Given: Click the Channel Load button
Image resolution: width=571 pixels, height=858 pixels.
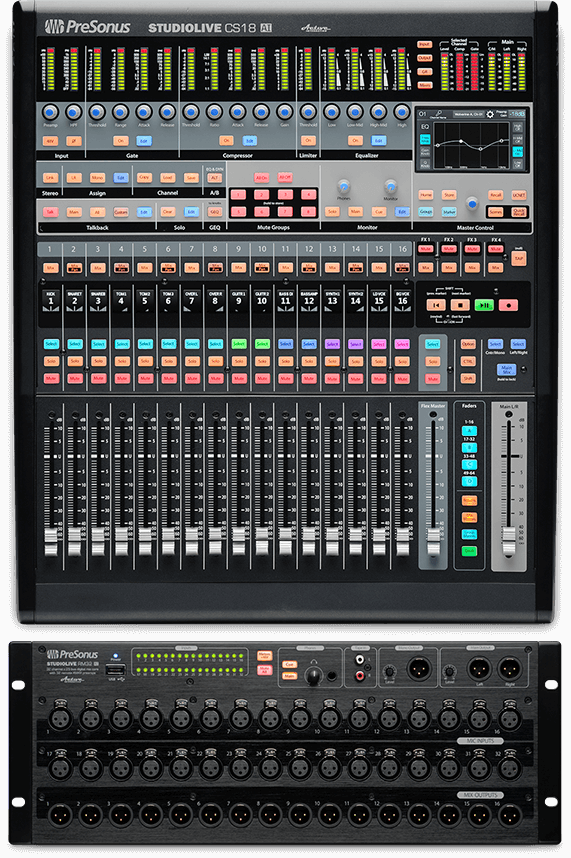Looking at the screenshot, I should [167, 178].
